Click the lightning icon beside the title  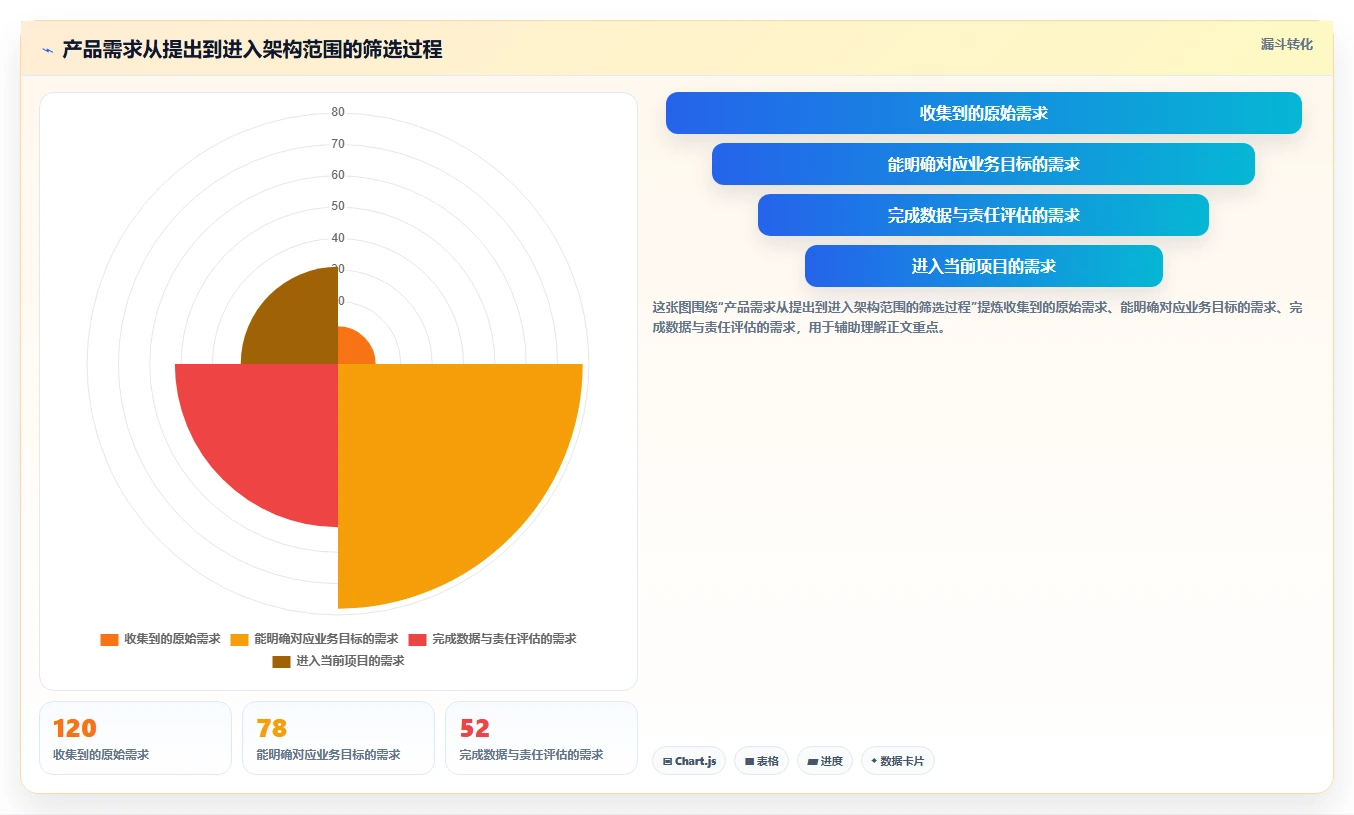click(47, 50)
